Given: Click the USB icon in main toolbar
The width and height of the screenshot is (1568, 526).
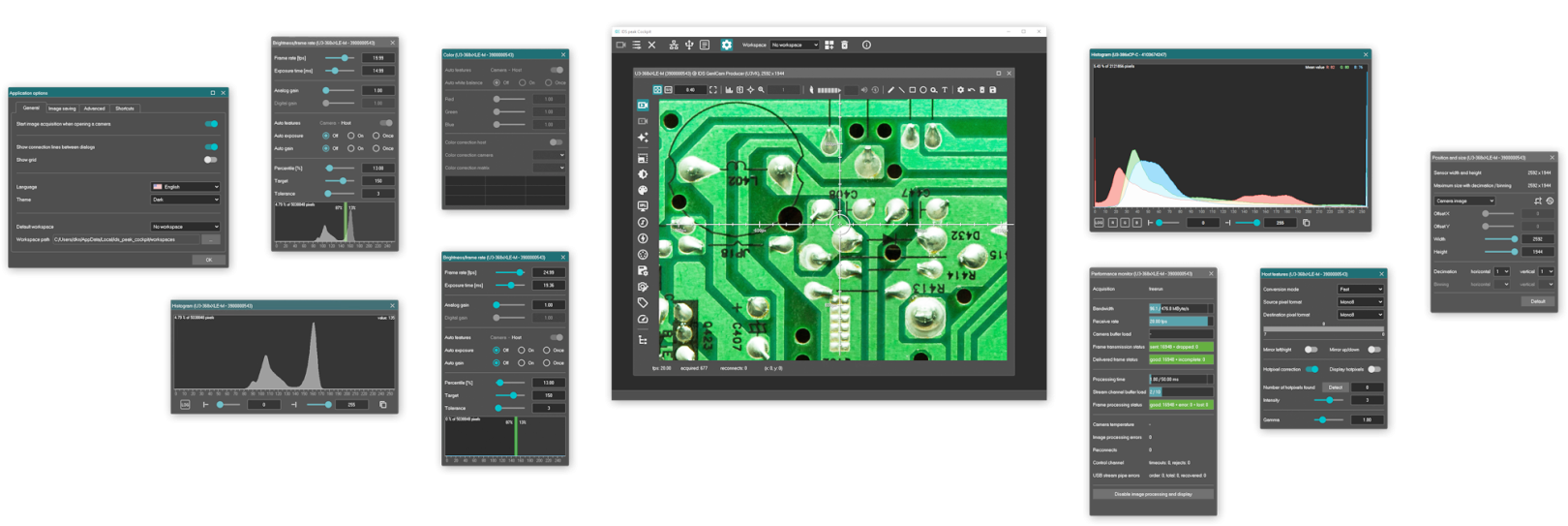Looking at the screenshot, I should click(689, 45).
